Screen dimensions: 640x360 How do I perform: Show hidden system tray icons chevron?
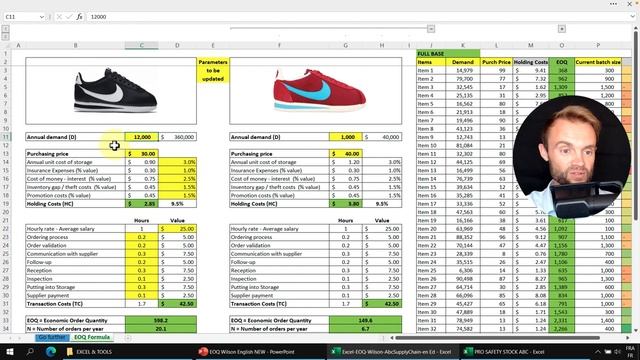click(x=598, y=351)
